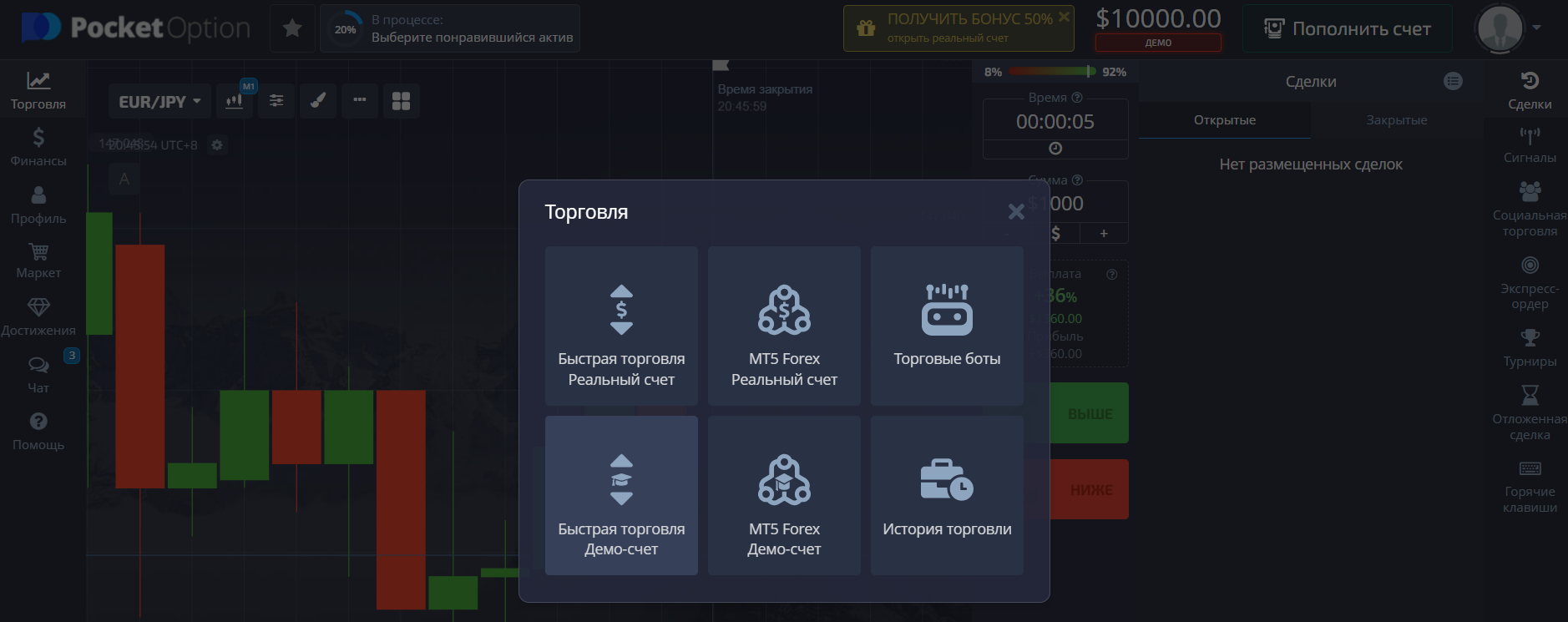The image size is (1568, 622).
Task: Open chart type M1 selector
Action: click(x=235, y=101)
